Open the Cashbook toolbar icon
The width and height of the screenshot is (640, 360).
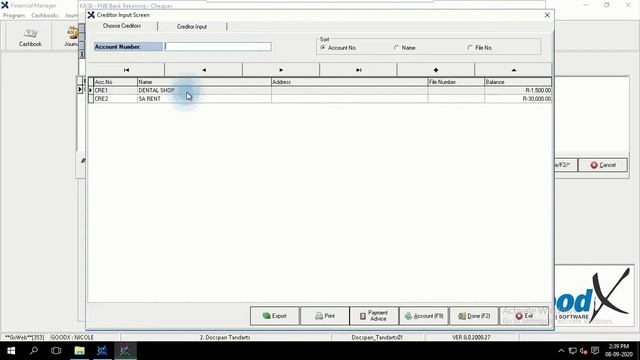pos(30,37)
